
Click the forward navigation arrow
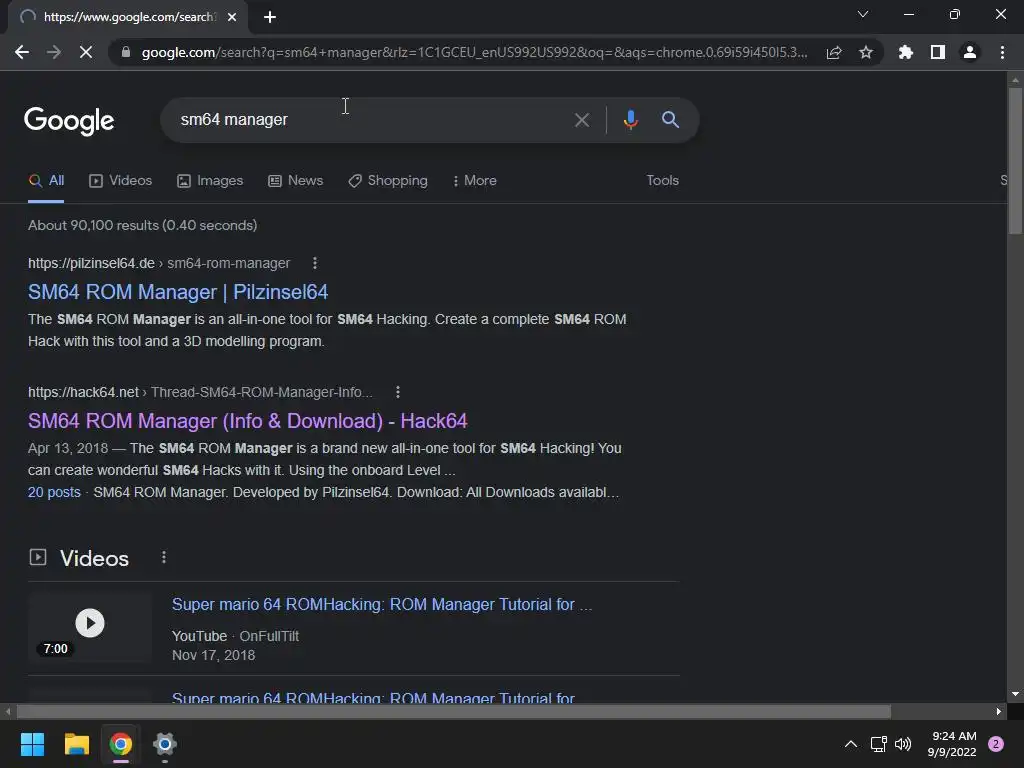click(x=54, y=52)
